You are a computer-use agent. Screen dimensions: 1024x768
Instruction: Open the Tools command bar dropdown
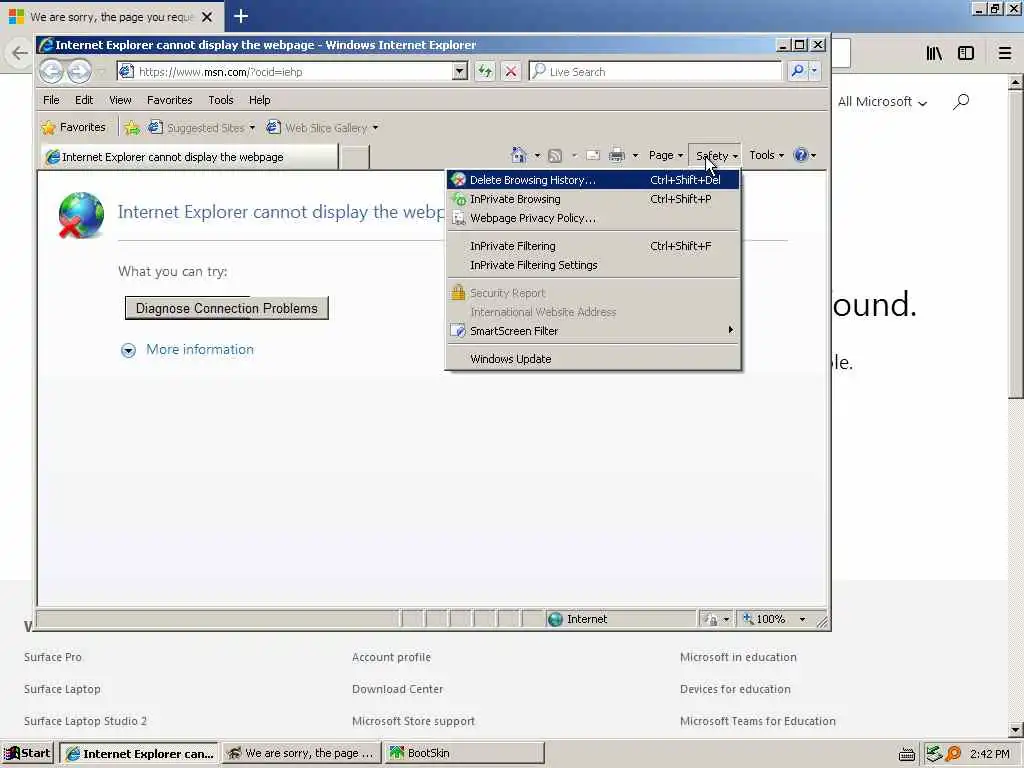click(x=767, y=155)
